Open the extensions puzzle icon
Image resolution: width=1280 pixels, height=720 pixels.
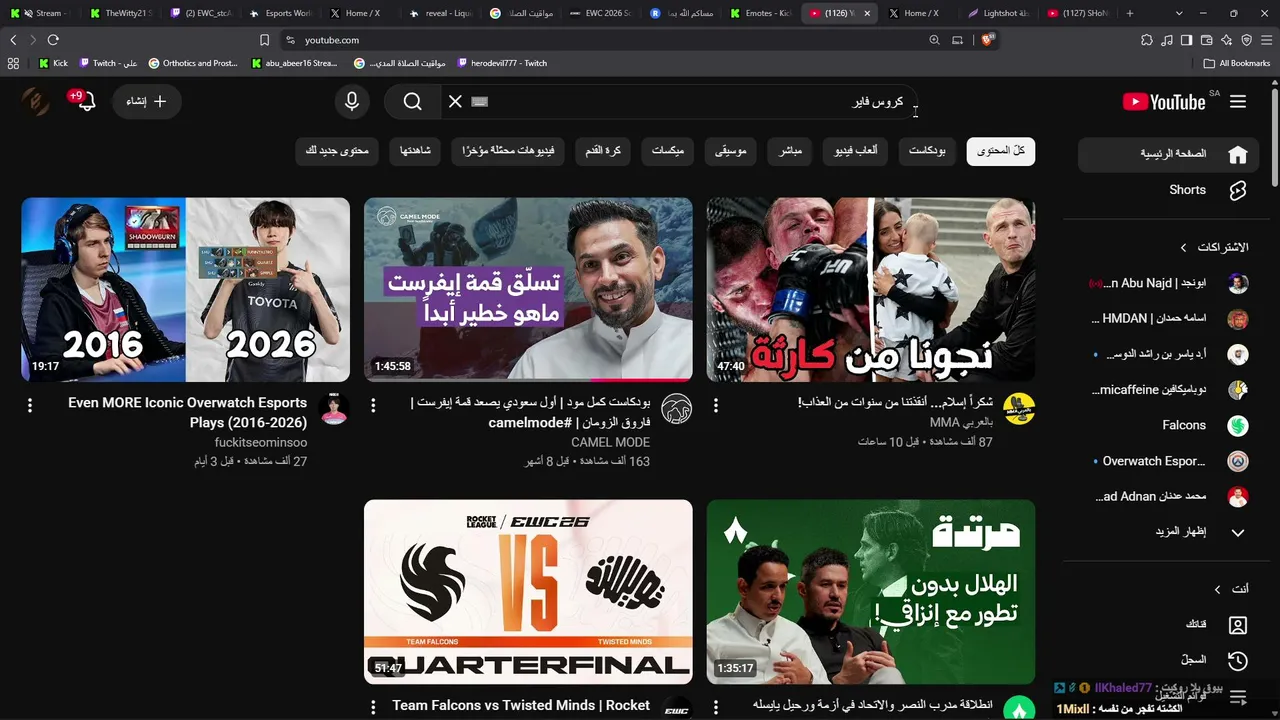tap(1146, 40)
